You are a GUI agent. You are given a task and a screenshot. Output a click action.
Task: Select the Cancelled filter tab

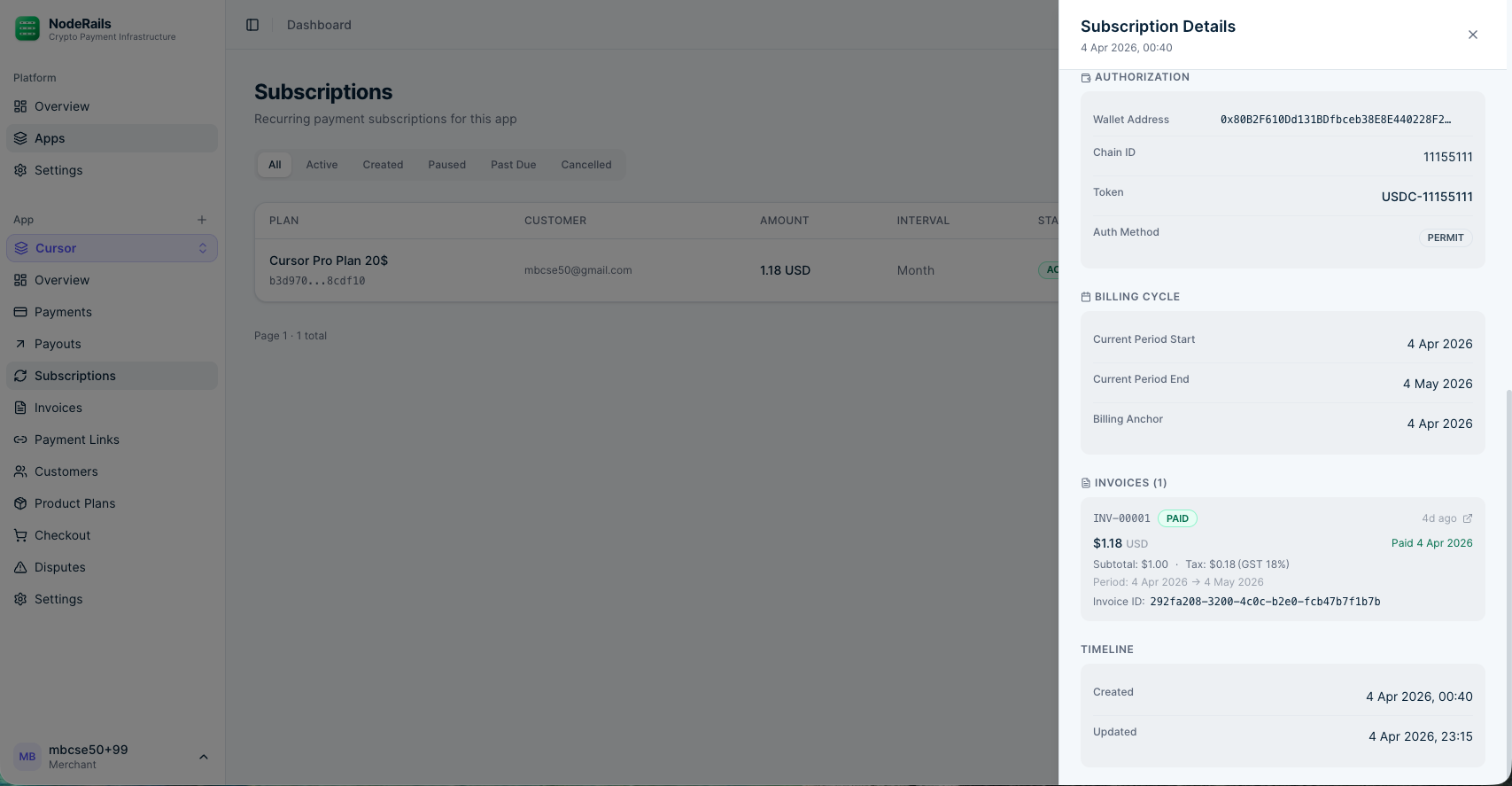(586, 165)
